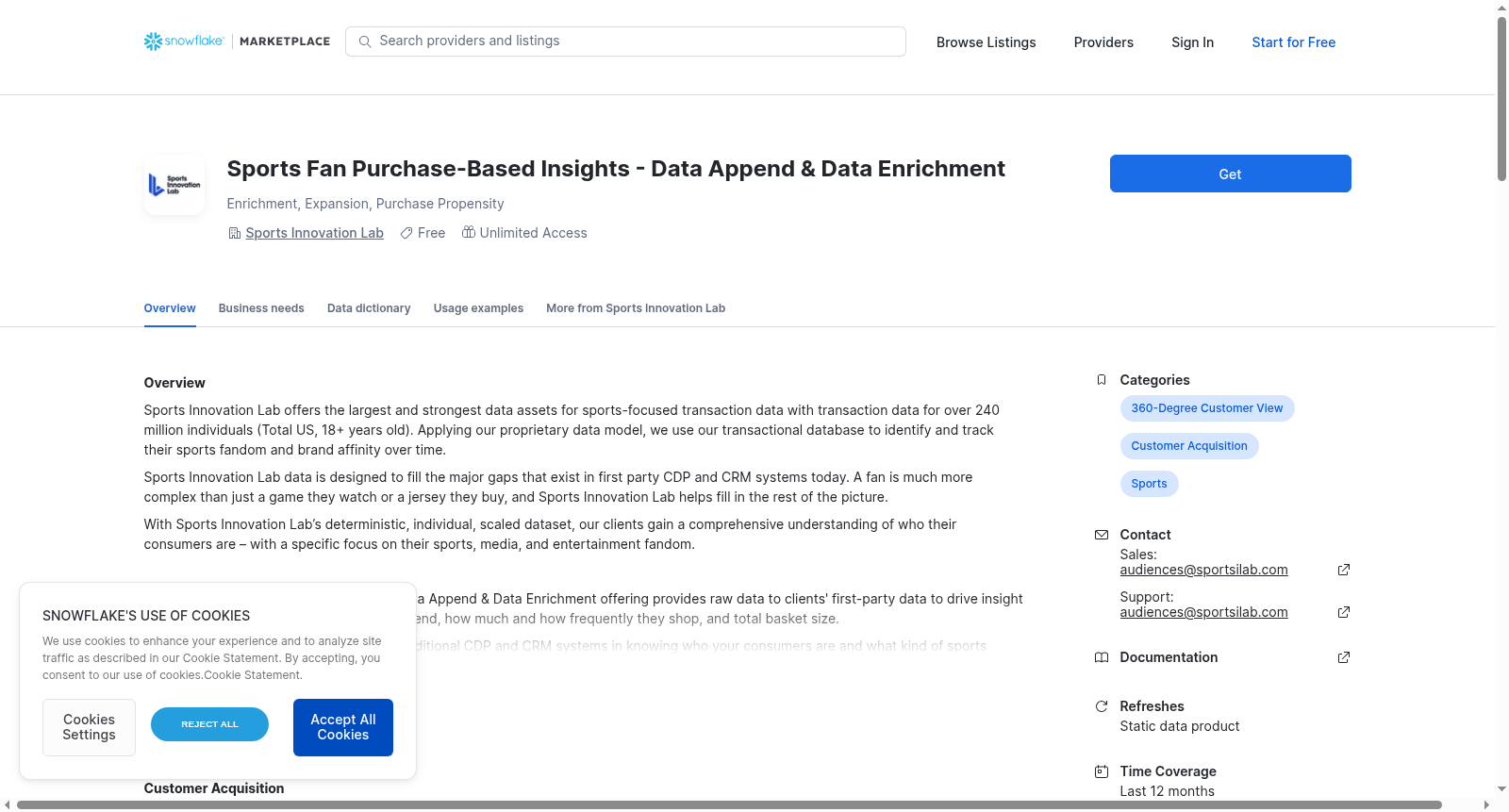This screenshot has width=1509, height=812.
Task: Select the Sports category chip
Action: [x=1149, y=484]
